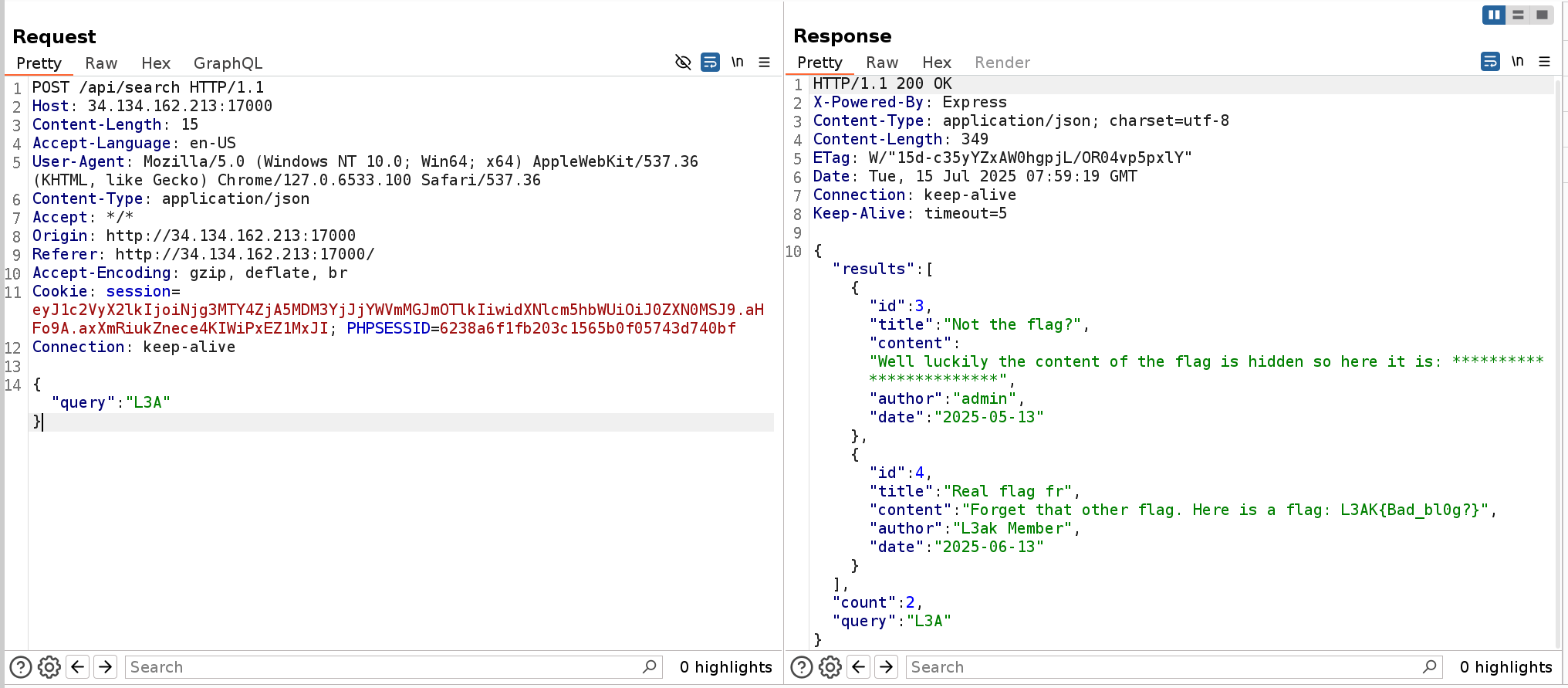Viewport: 1568px width, 688px height.
Task: Focus the Response search input field
Action: pos(1174,666)
